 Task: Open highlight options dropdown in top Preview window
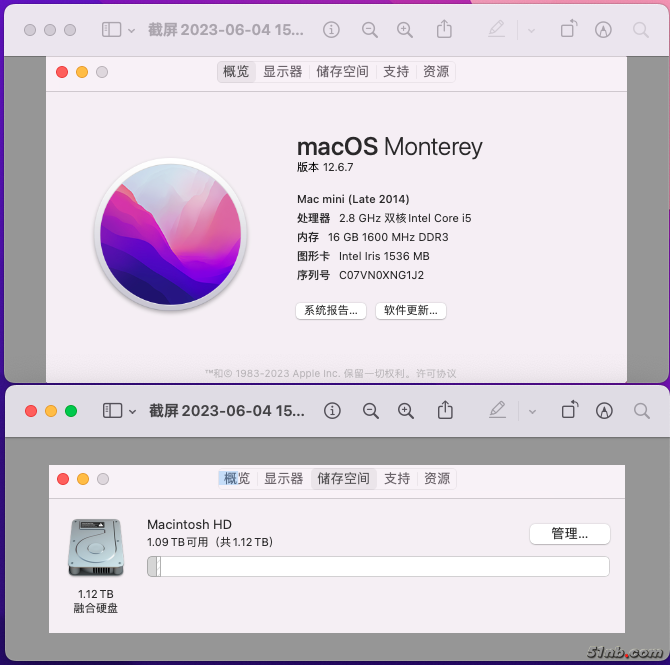(532, 31)
